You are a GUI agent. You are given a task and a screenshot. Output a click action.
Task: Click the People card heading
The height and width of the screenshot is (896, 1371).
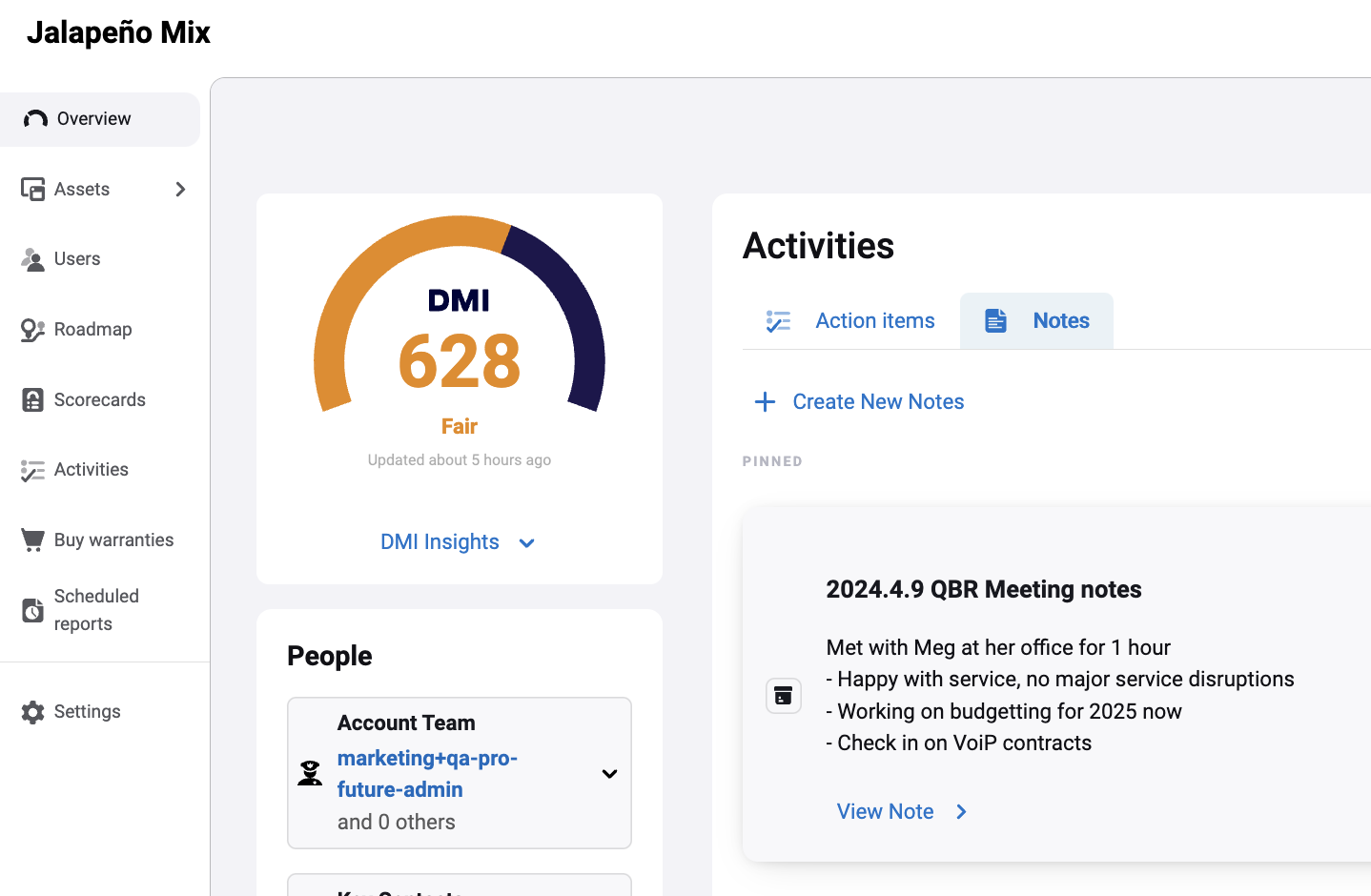pos(330,657)
